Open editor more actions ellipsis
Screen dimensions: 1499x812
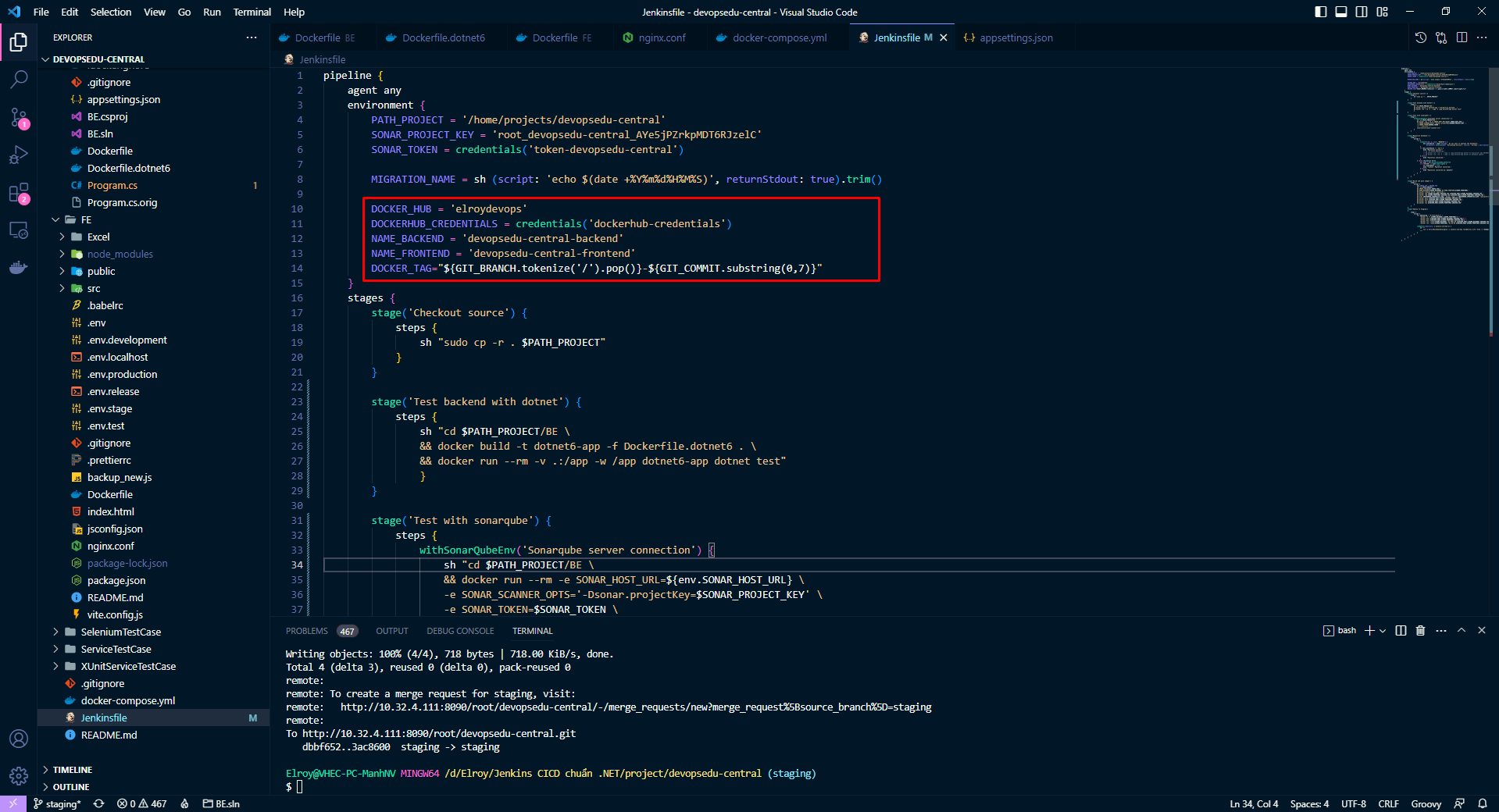[1482, 37]
